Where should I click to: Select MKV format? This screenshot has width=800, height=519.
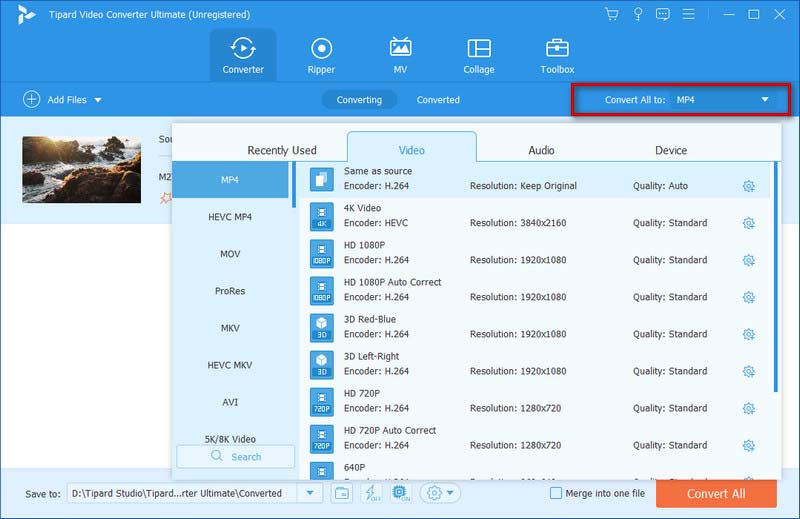click(x=230, y=328)
